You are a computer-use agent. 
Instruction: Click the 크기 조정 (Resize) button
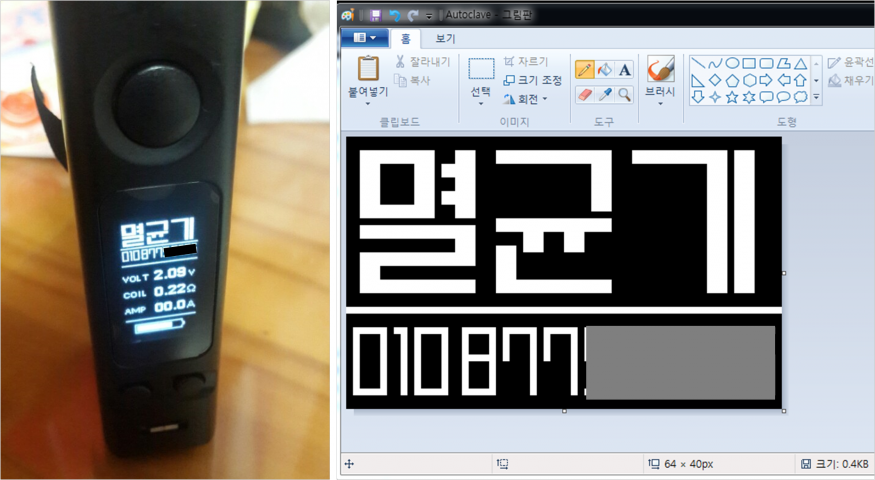coord(532,80)
